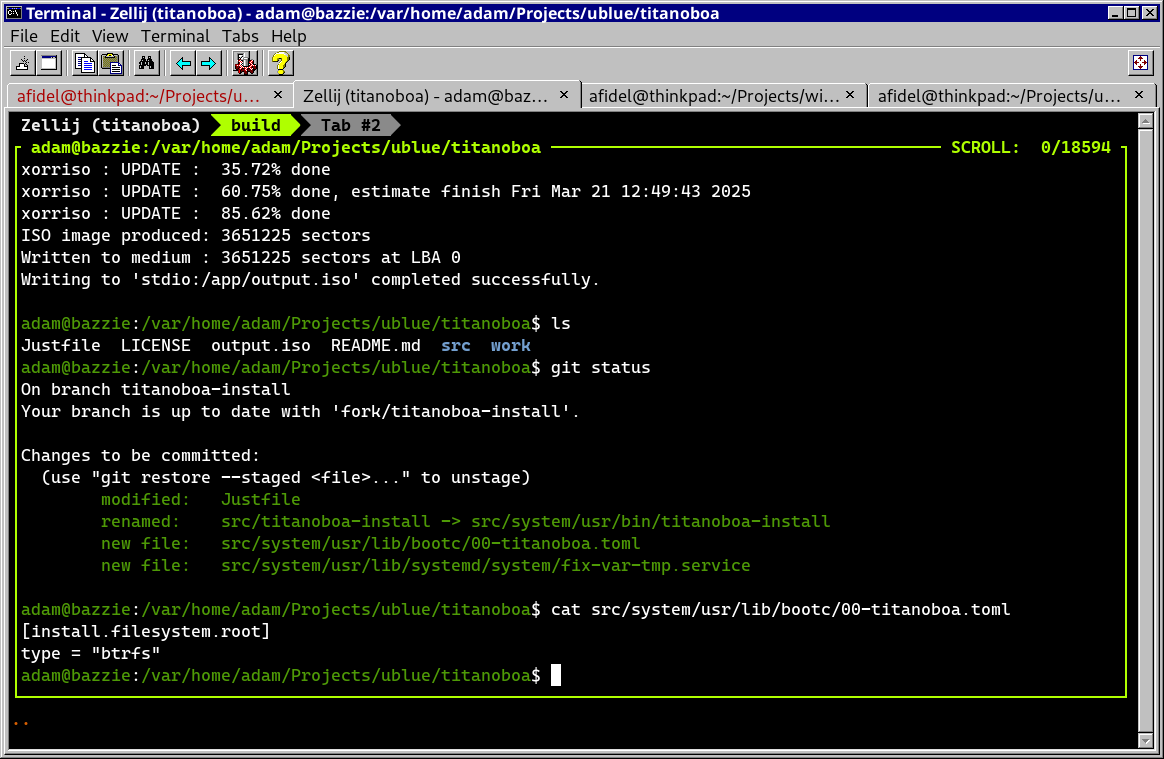Click the 'cat src/system/usr/lib/bootc' command
This screenshot has height=759, width=1164.
[x=780, y=609]
